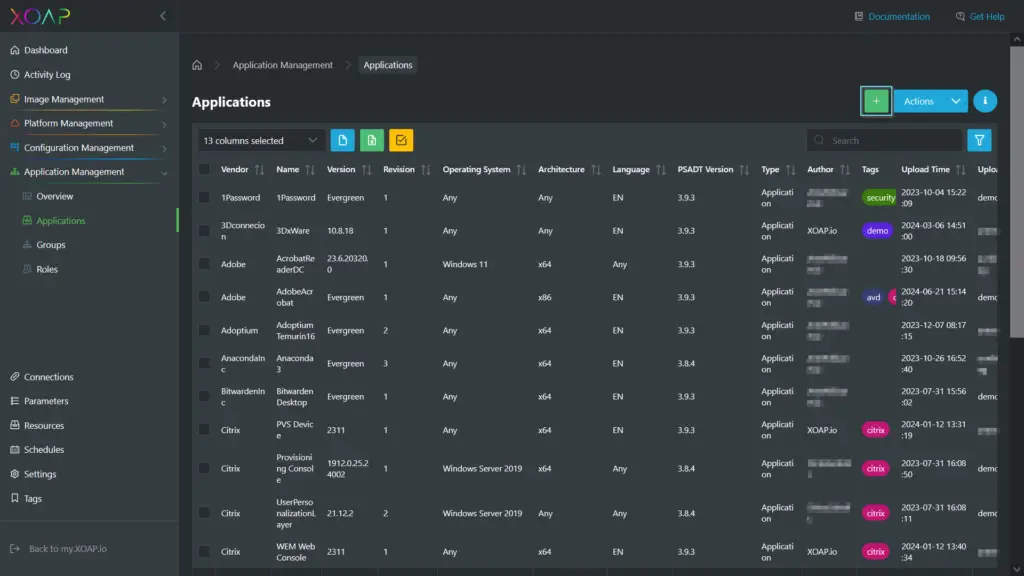Select the checkbox for the 1Password row
Viewport: 1024px width, 576px height.
206,197
